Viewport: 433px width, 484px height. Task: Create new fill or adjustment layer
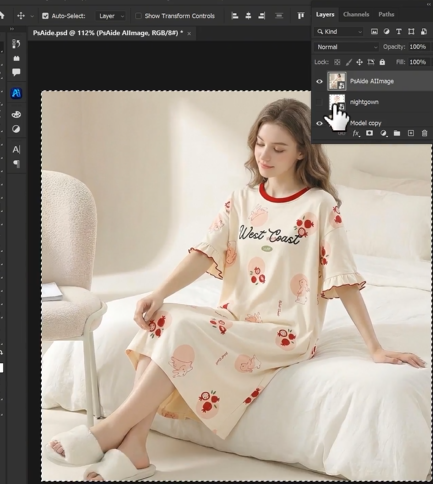click(x=383, y=133)
